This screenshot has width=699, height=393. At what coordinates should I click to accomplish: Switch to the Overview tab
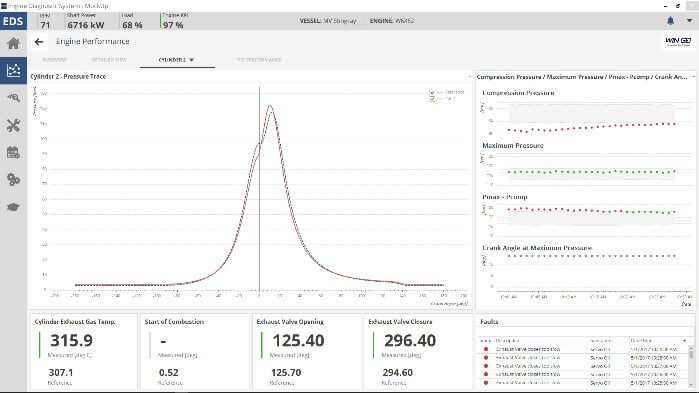tap(54, 60)
